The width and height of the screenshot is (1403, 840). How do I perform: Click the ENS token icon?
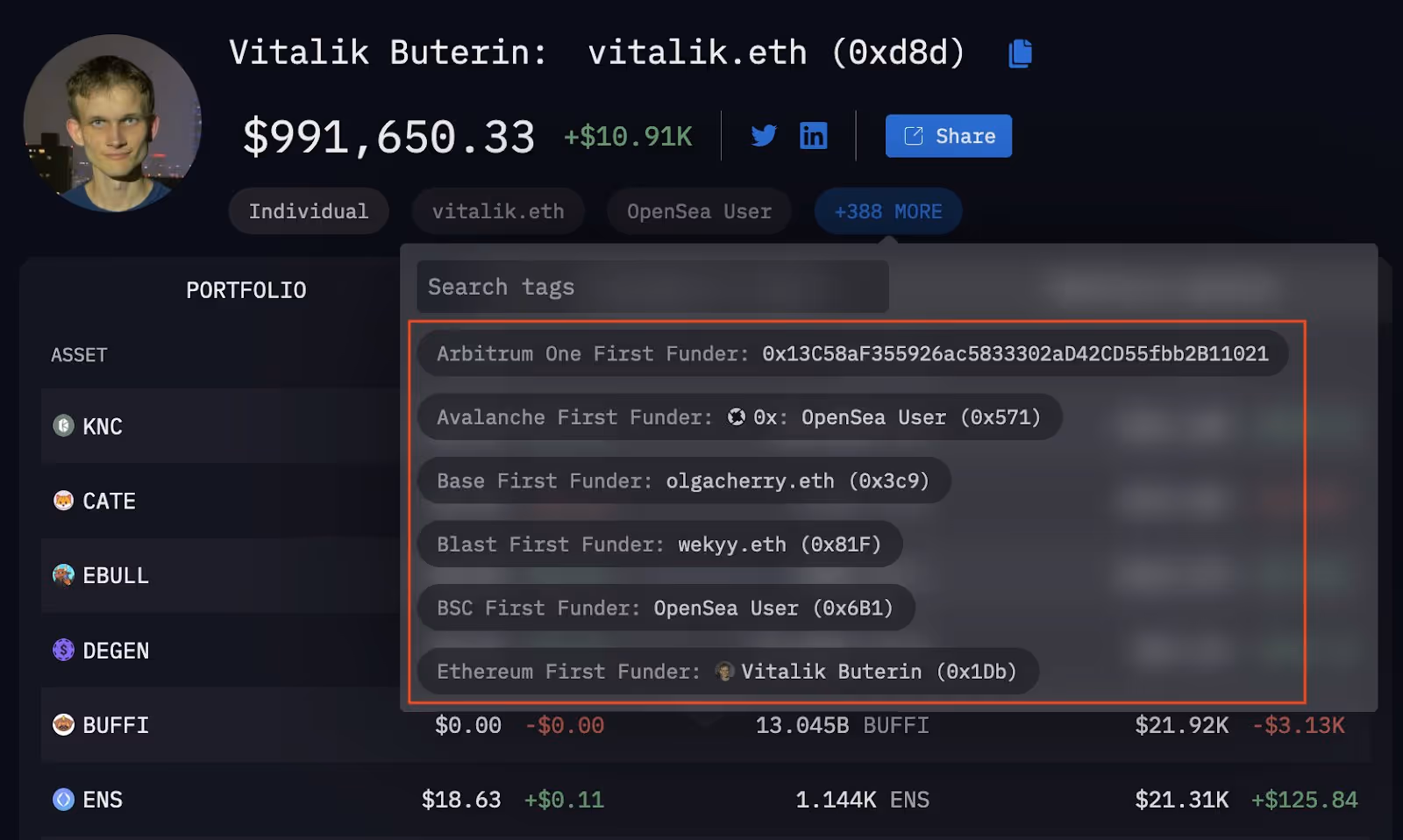63,800
